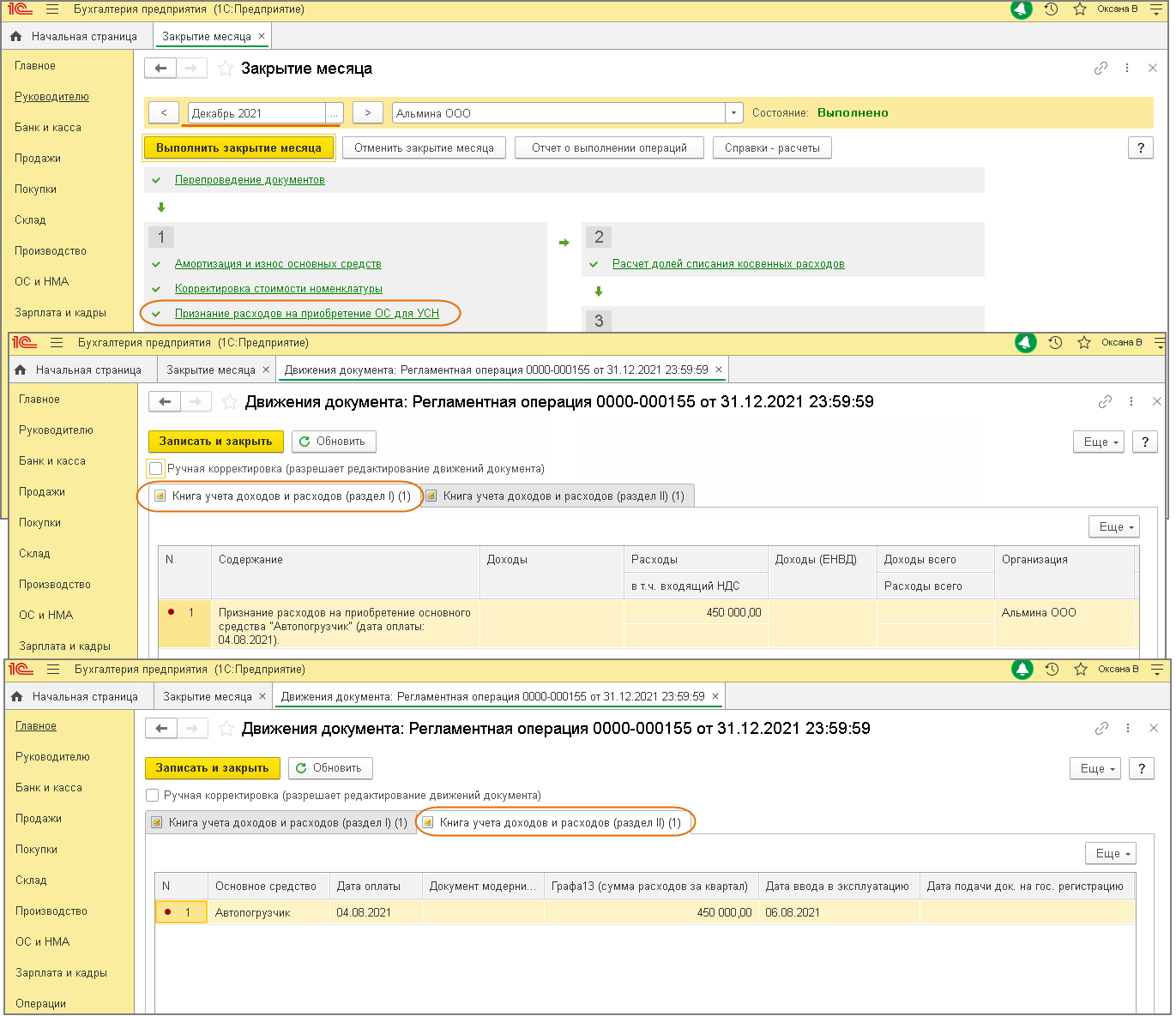Screen dimensions: 1176x1016
Task: Go back arrow in Закрытие месяца form
Action: click(160, 69)
